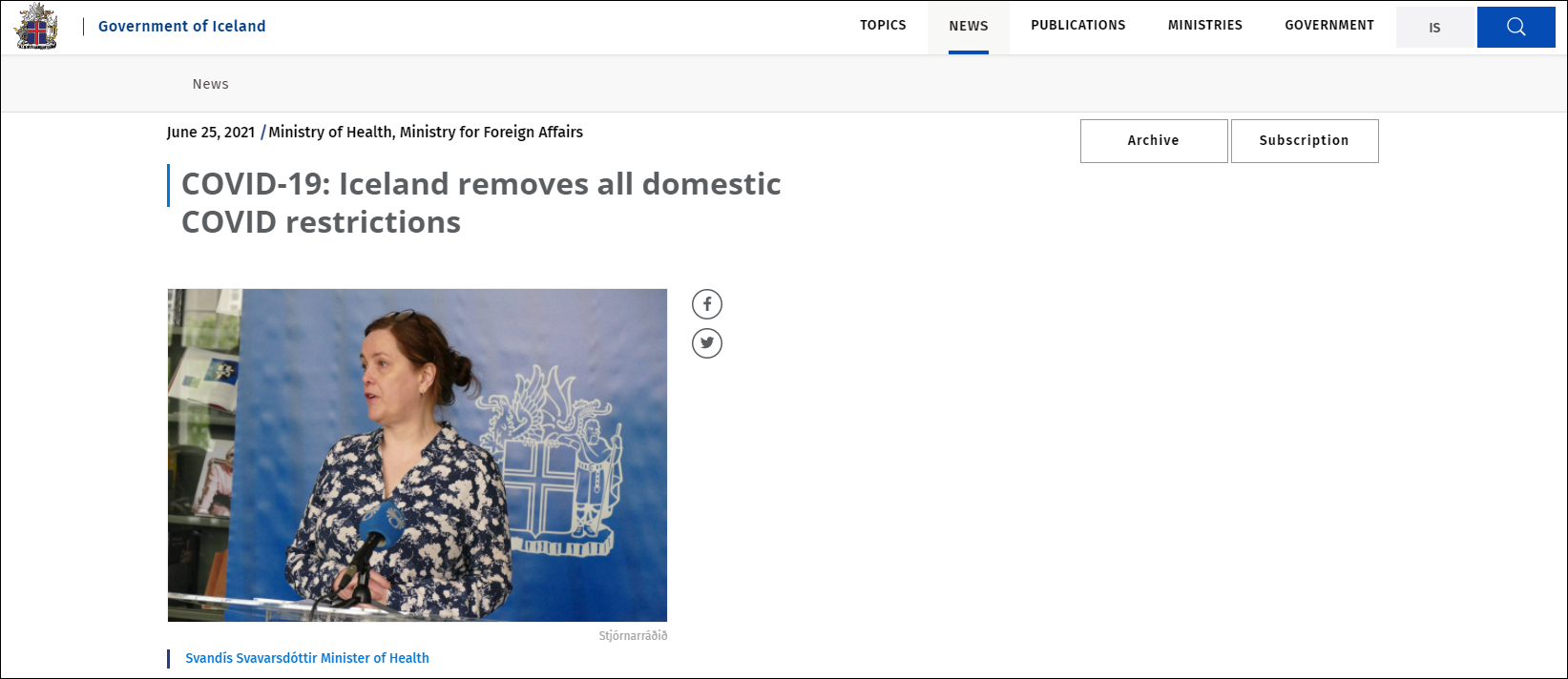Select the News menu item

(x=969, y=27)
